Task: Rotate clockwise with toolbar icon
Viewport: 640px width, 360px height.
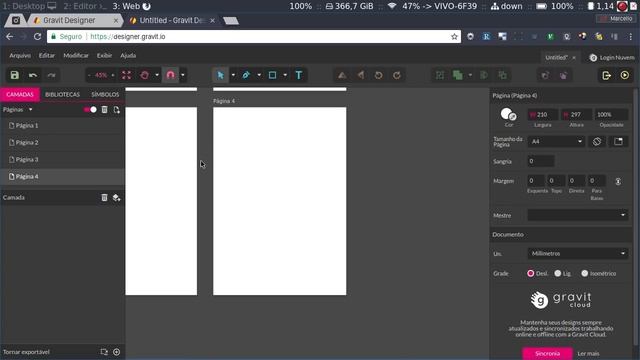Action: [397, 75]
